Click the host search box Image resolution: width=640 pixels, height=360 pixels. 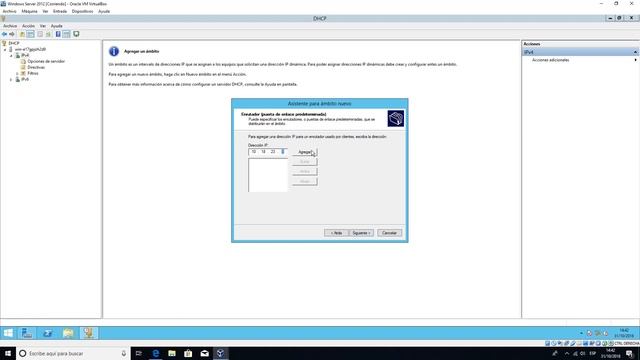(x=73, y=353)
